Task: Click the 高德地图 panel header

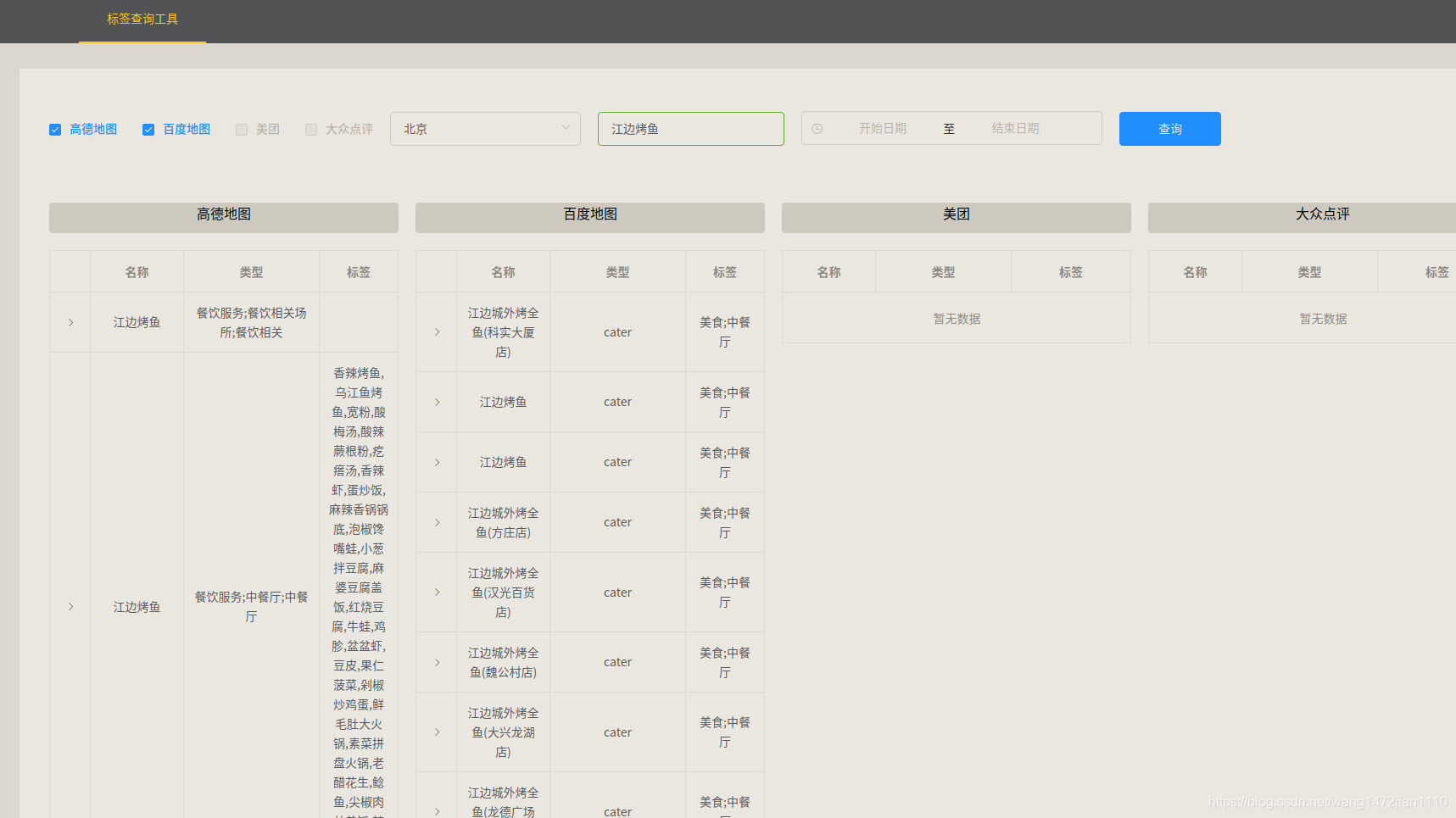Action: (224, 217)
